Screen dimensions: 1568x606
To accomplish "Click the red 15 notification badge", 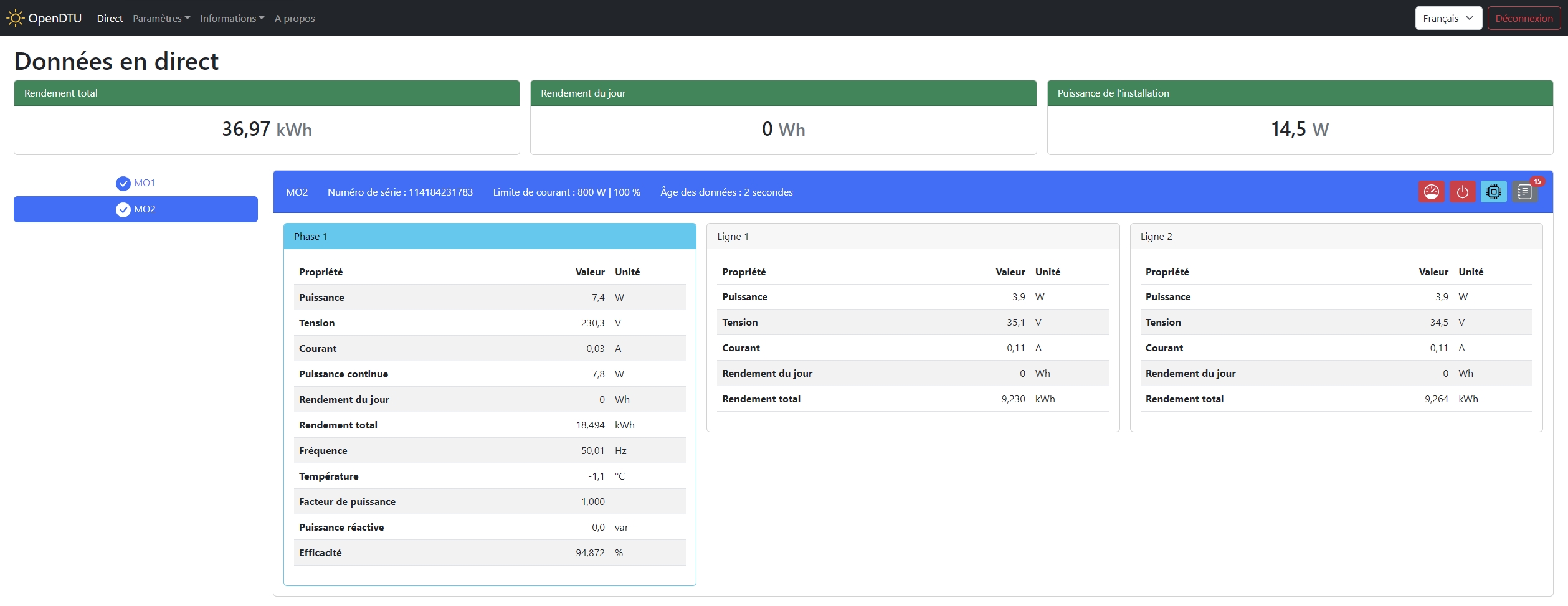I will (1537, 181).
